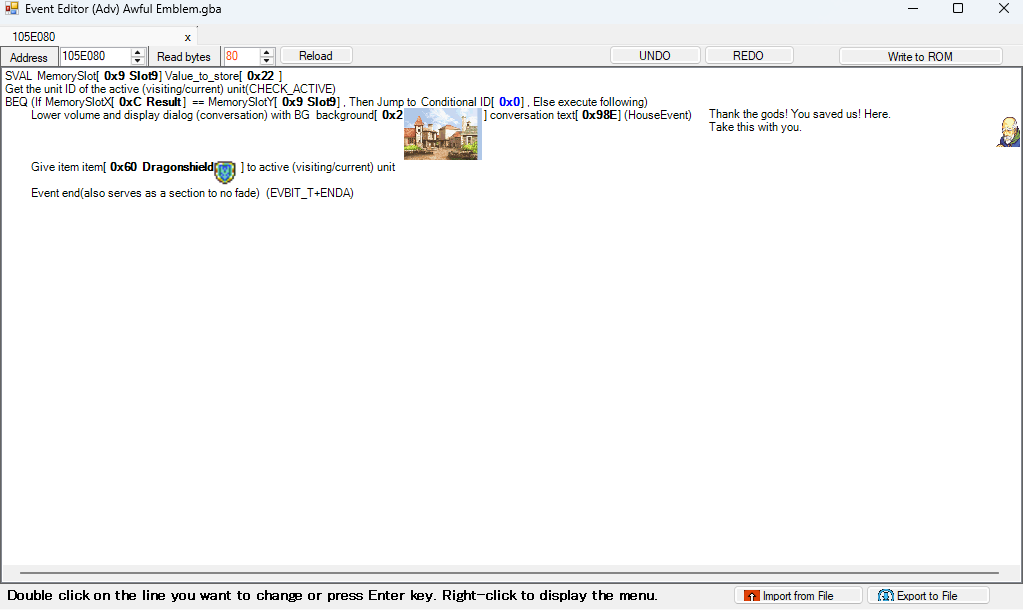
Task: Click Write to ROM
Action: coord(919,56)
